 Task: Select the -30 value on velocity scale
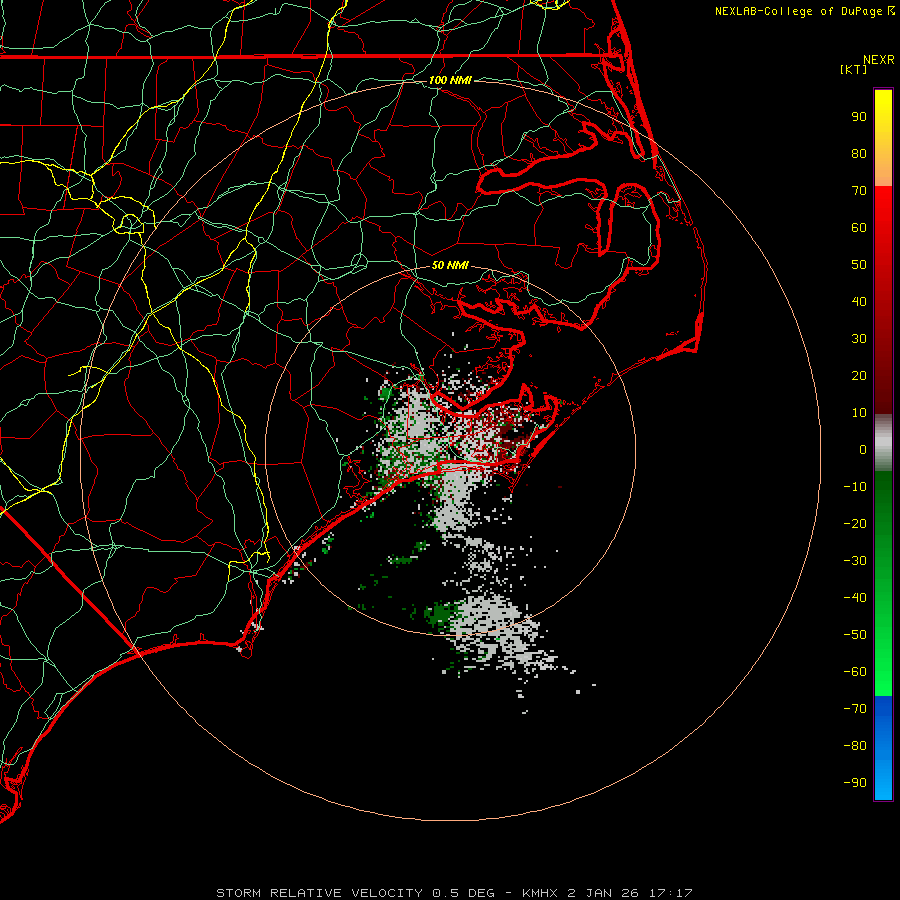[855, 561]
